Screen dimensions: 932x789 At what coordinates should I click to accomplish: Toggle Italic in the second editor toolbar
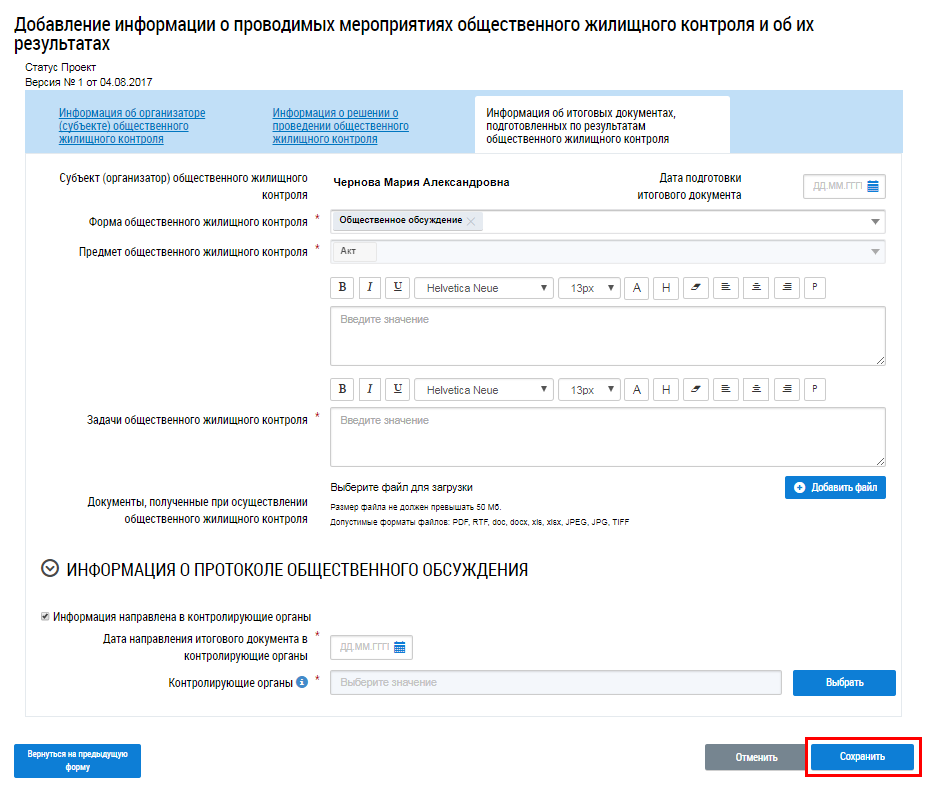[369, 389]
